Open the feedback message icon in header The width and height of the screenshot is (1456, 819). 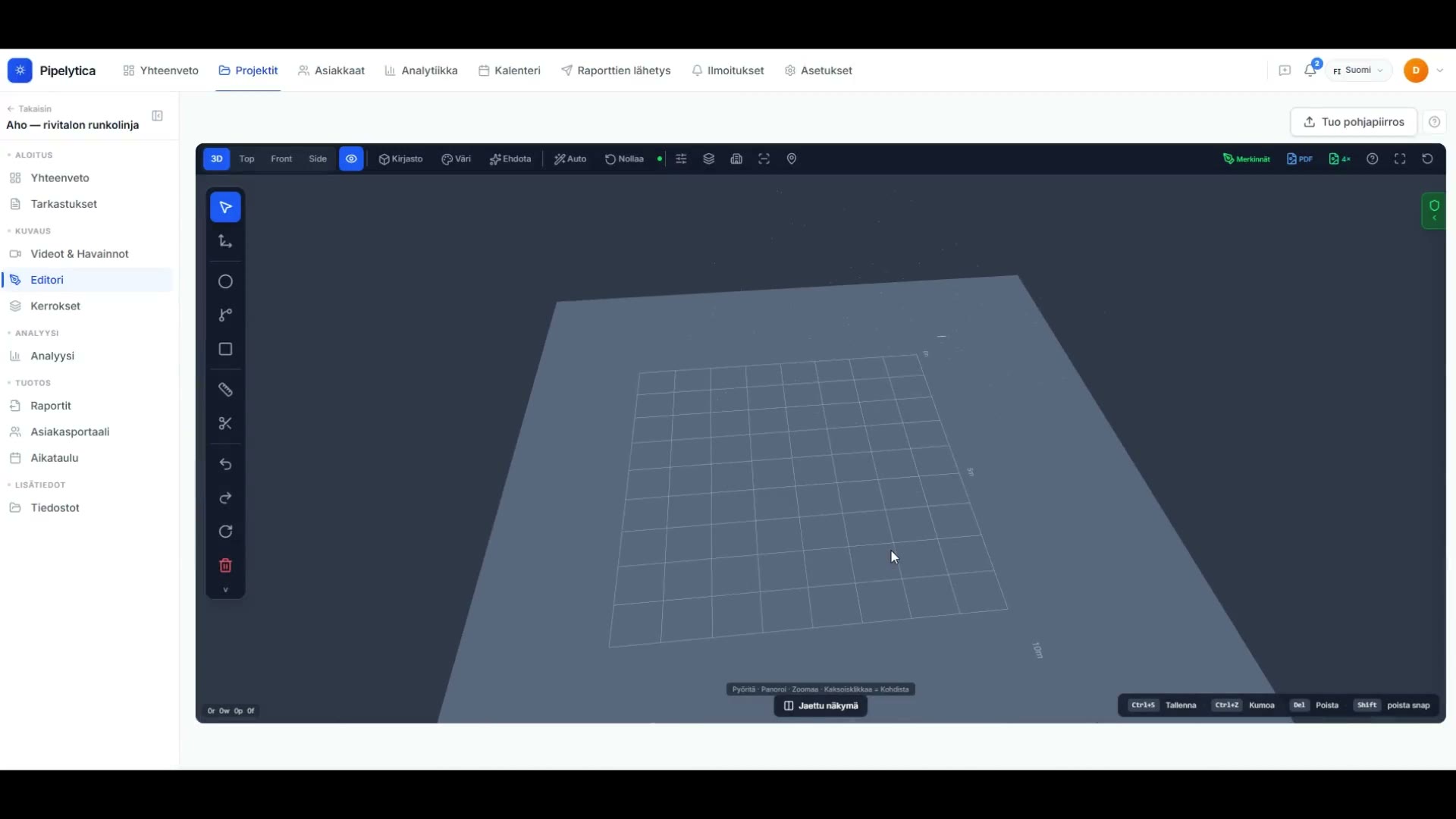tap(1285, 71)
